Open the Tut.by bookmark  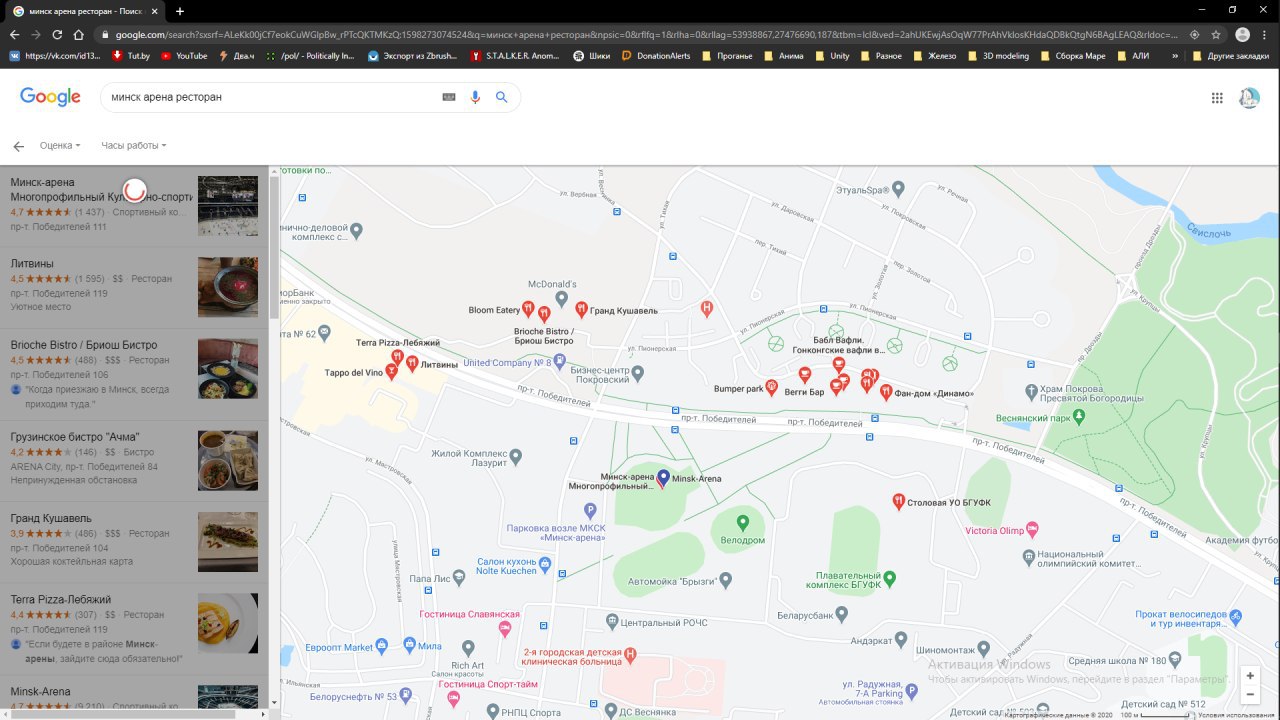[130, 56]
